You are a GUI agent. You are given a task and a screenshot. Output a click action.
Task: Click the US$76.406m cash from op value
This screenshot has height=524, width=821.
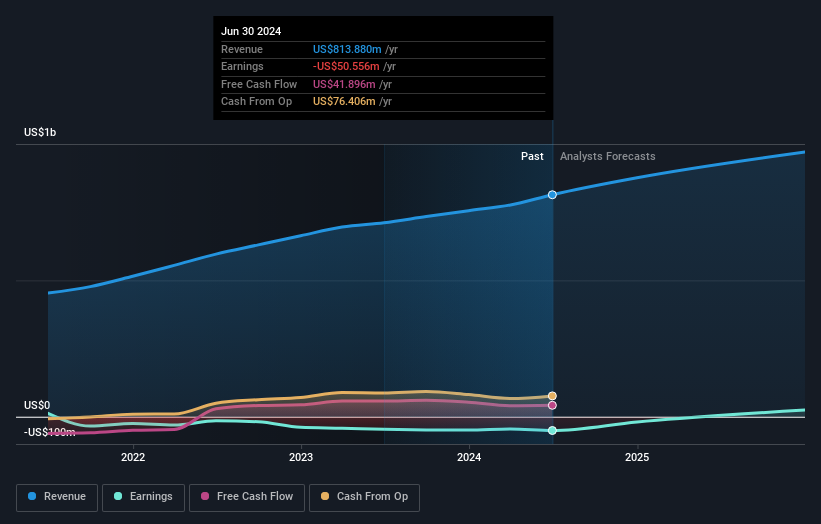[x=344, y=102]
